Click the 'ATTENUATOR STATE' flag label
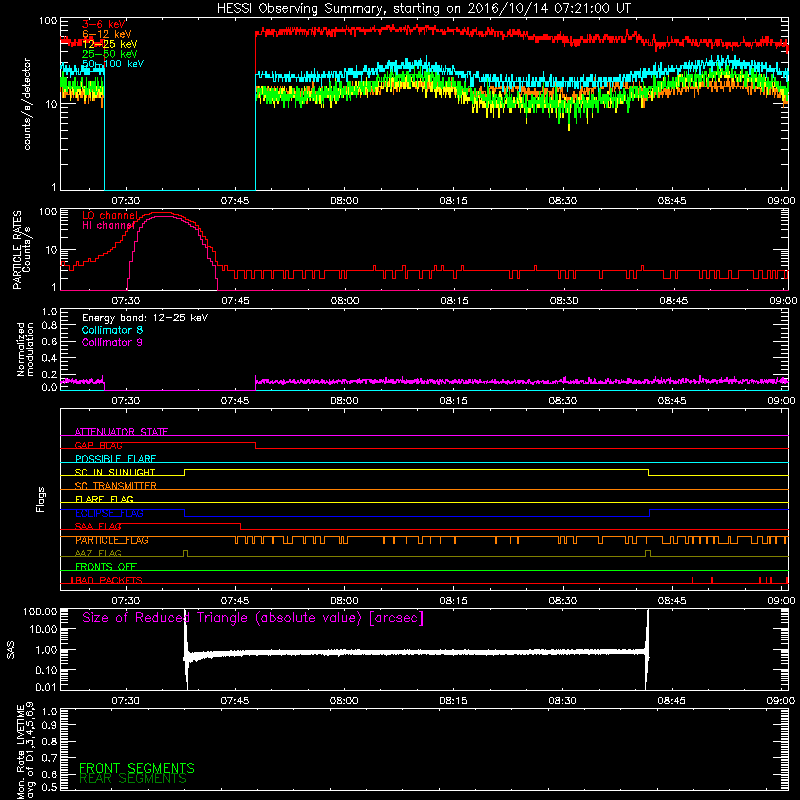Screen dimensions: 800x800 coord(121,432)
